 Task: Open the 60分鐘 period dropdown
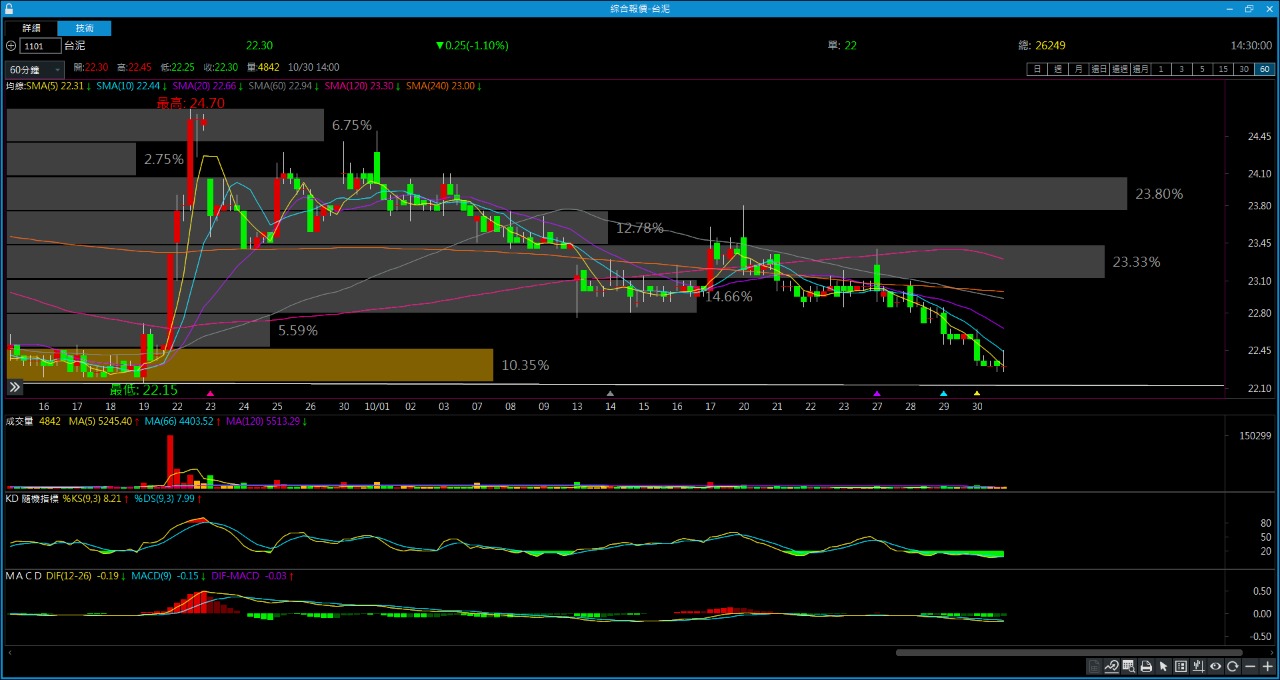[34, 70]
